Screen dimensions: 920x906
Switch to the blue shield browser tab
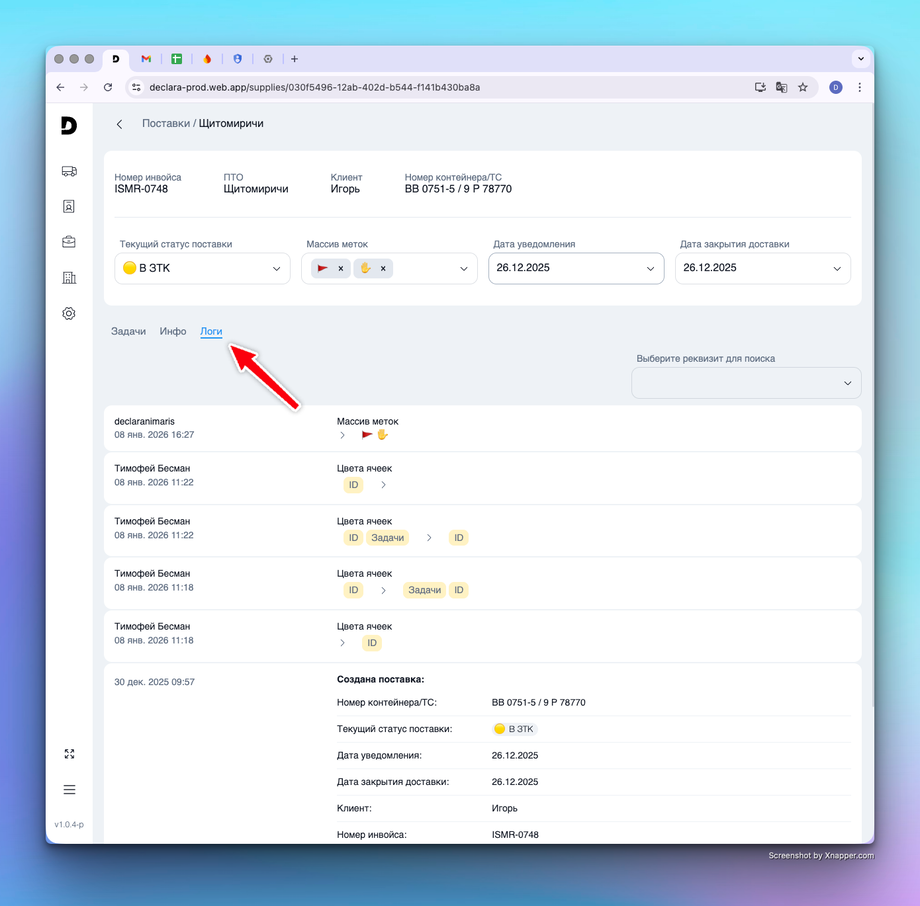tap(238, 59)
